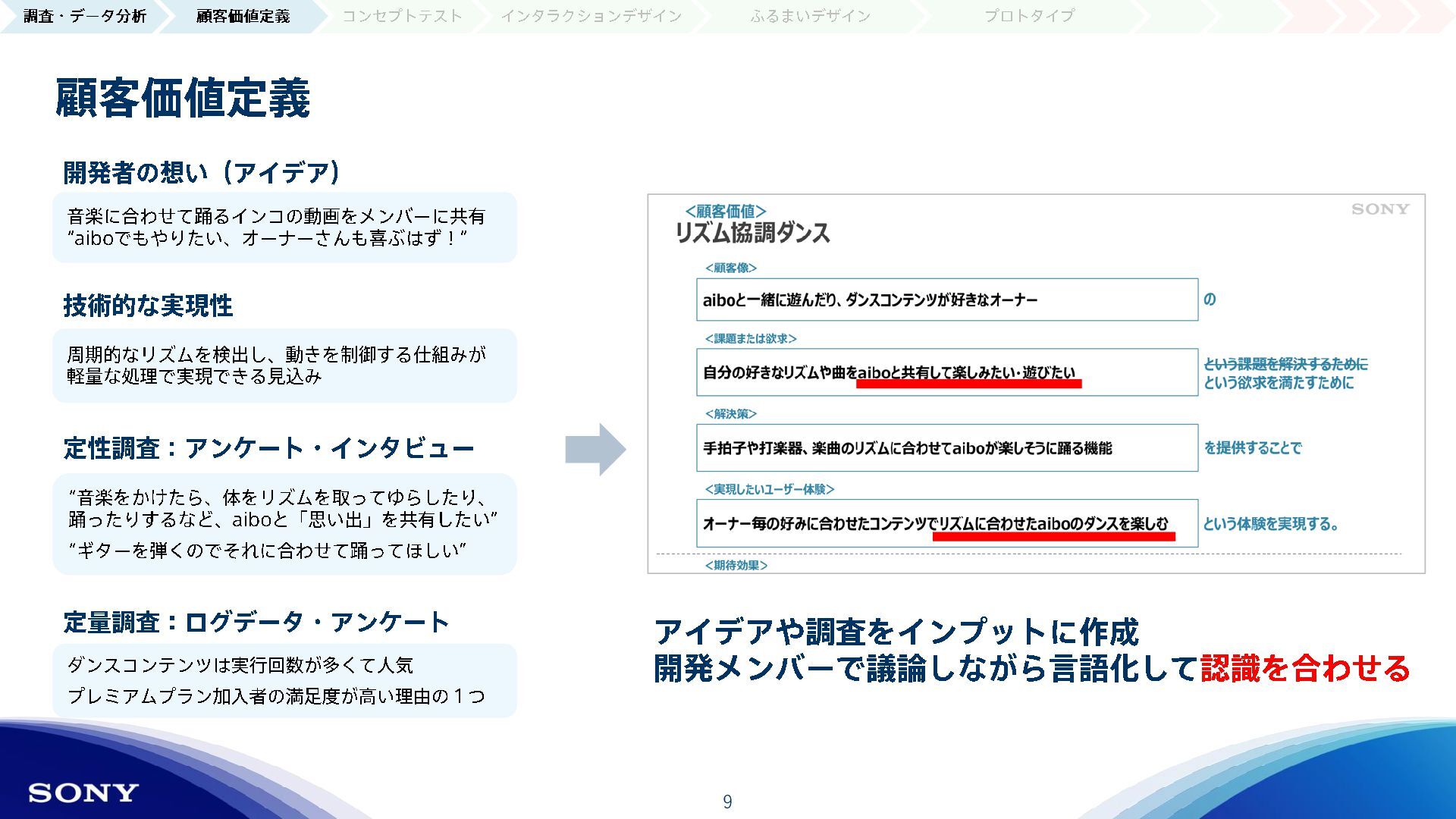The height and width of the screenshot is (819, 1456).
Task: Click the 定性調査:アンケート・インタビュー heading
Action: (268, 448)
